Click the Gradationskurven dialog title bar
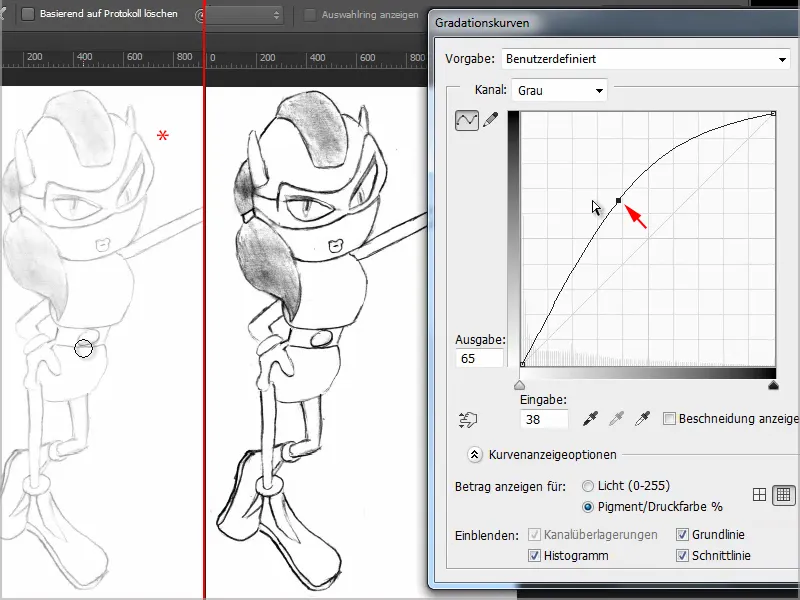Viewport: 800px width, 600px height. coord(615,23)
